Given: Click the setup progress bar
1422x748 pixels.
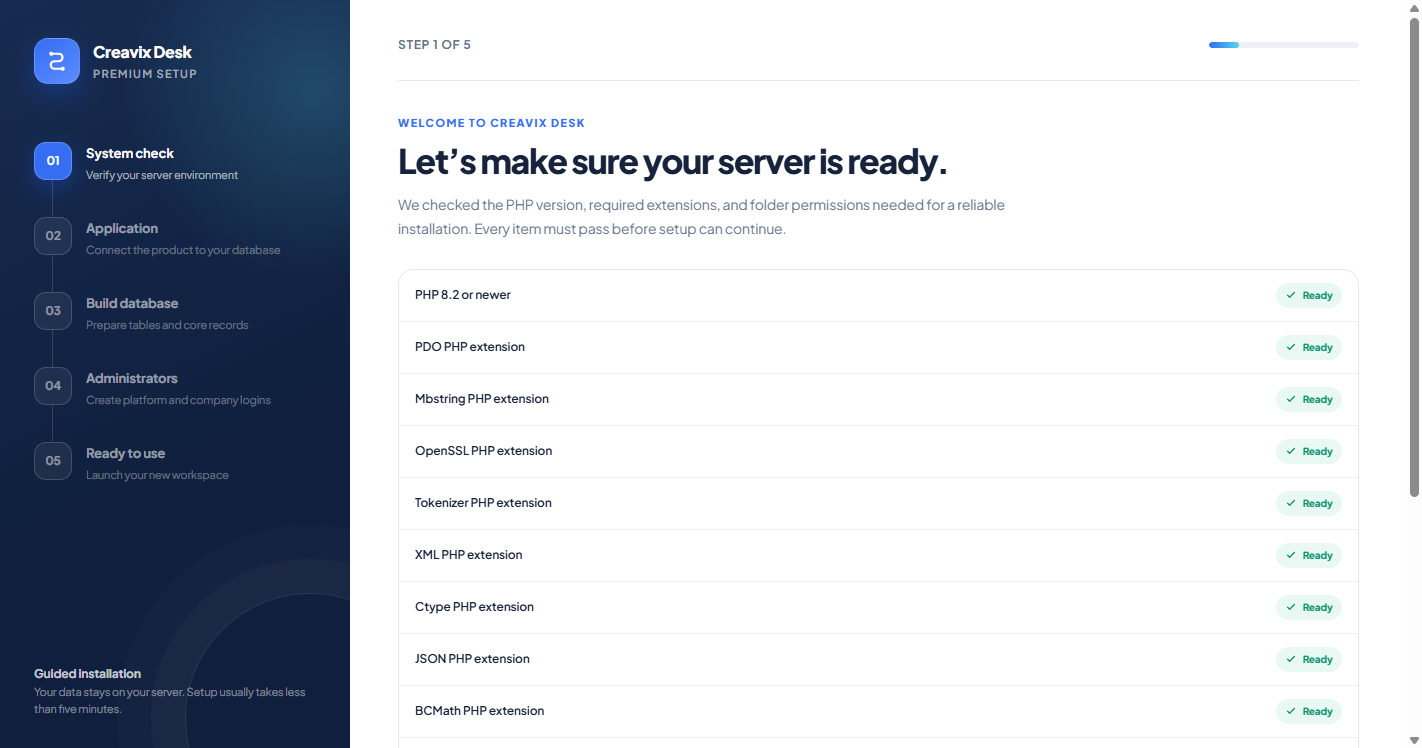Looking at the screenshot, I should (1283, 45).
